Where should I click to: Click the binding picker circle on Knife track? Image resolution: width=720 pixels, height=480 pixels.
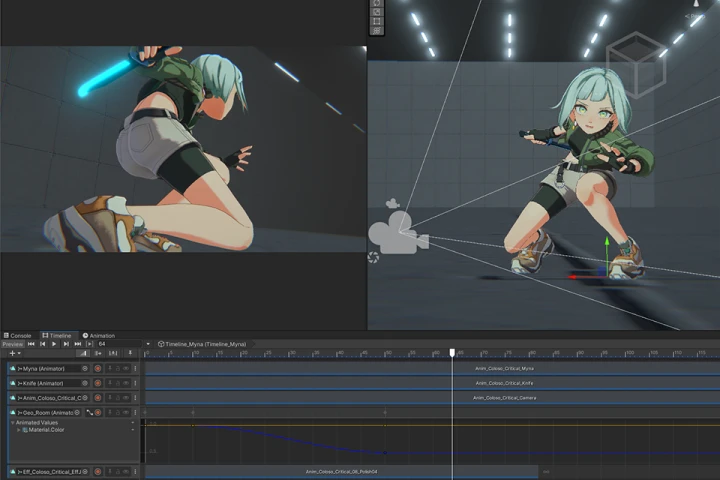tap(85, 383)
